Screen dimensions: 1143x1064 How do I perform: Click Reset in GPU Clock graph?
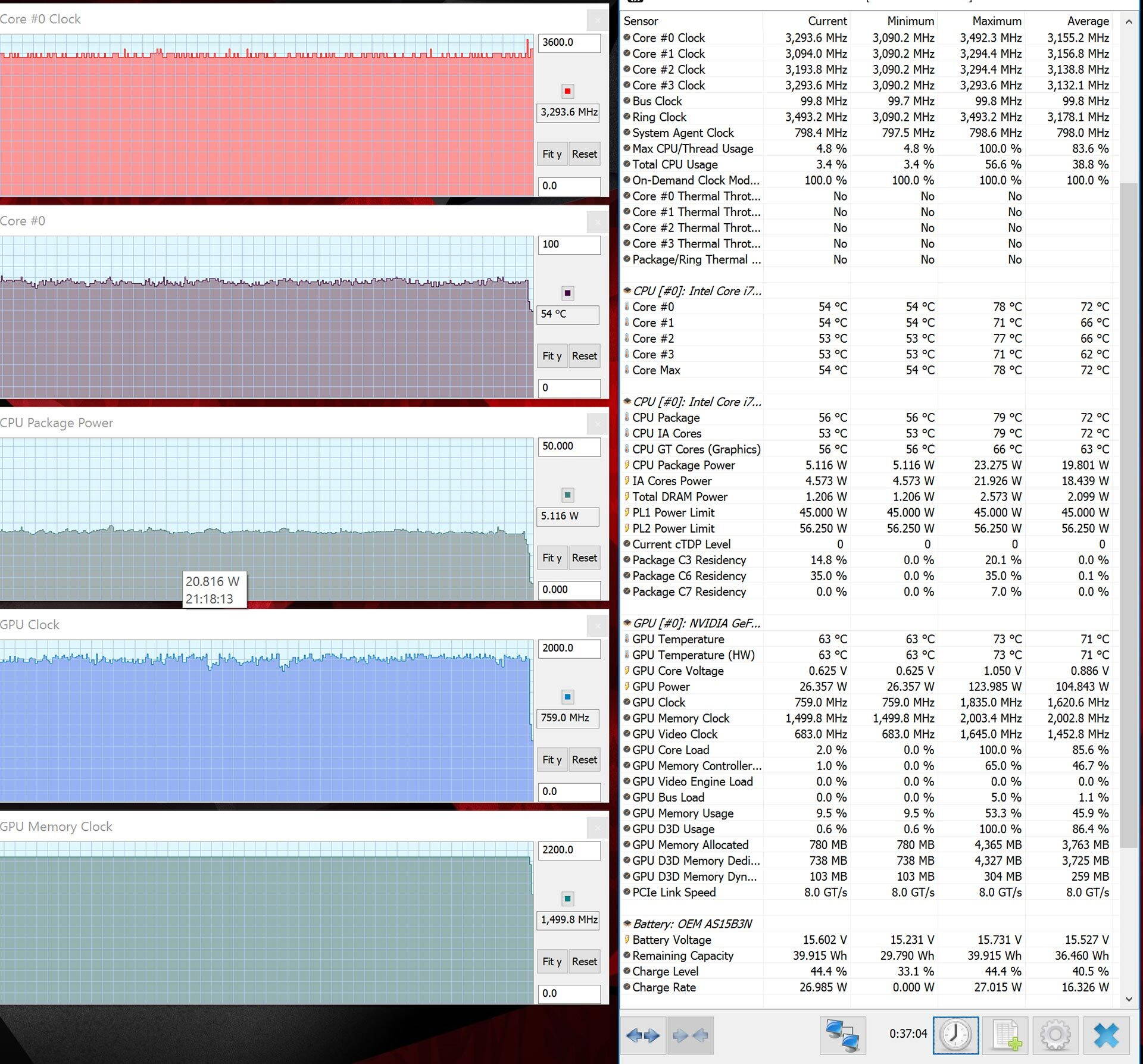coord(585,759)
